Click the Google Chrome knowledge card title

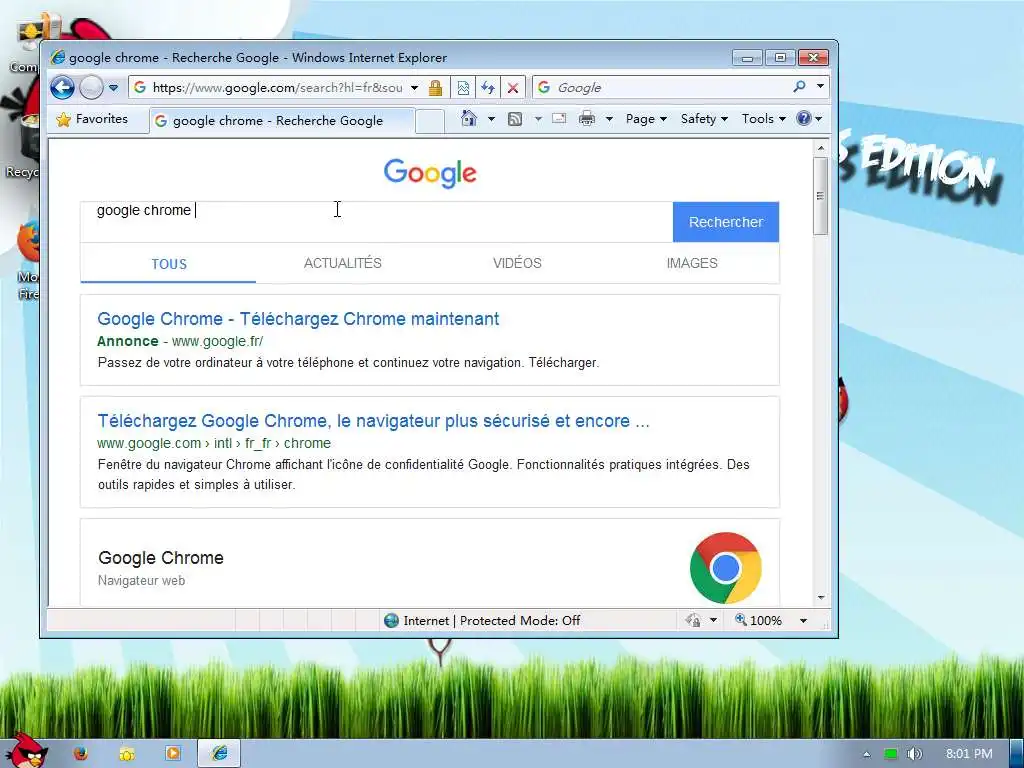coord(161,558)
